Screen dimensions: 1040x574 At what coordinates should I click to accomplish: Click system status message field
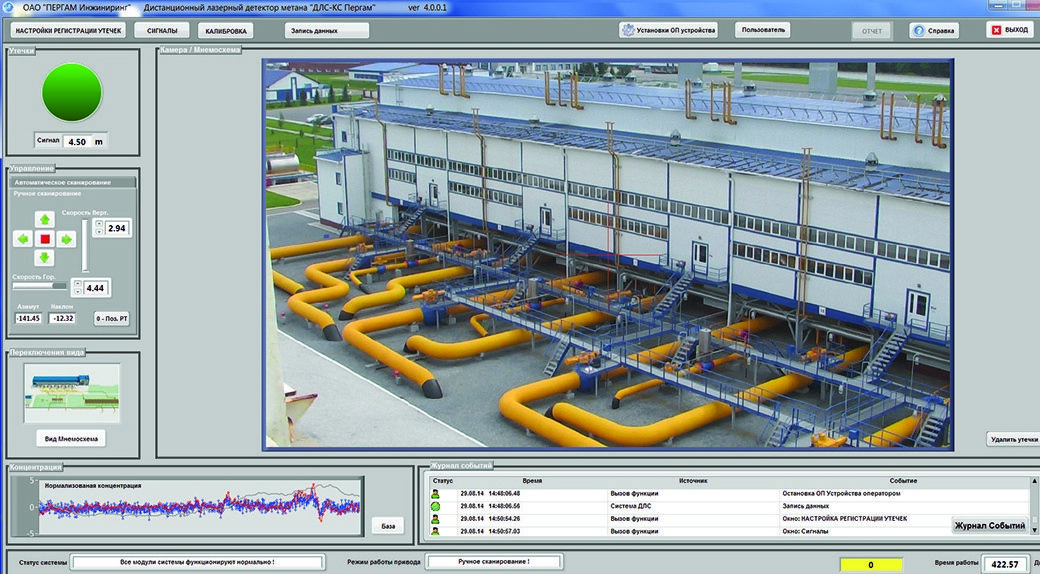[198, 562]
